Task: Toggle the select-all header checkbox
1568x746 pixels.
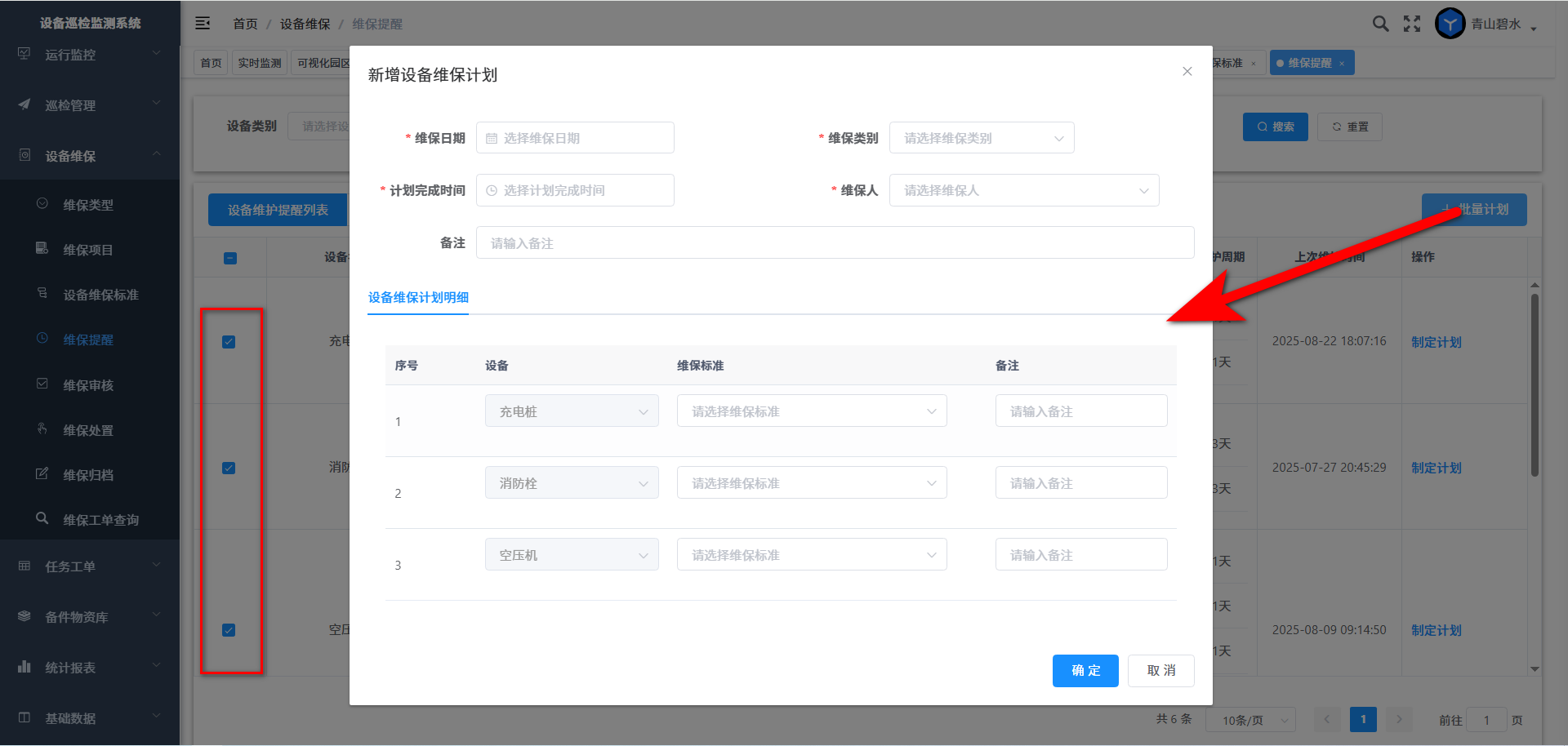Action: pos(230,258)
